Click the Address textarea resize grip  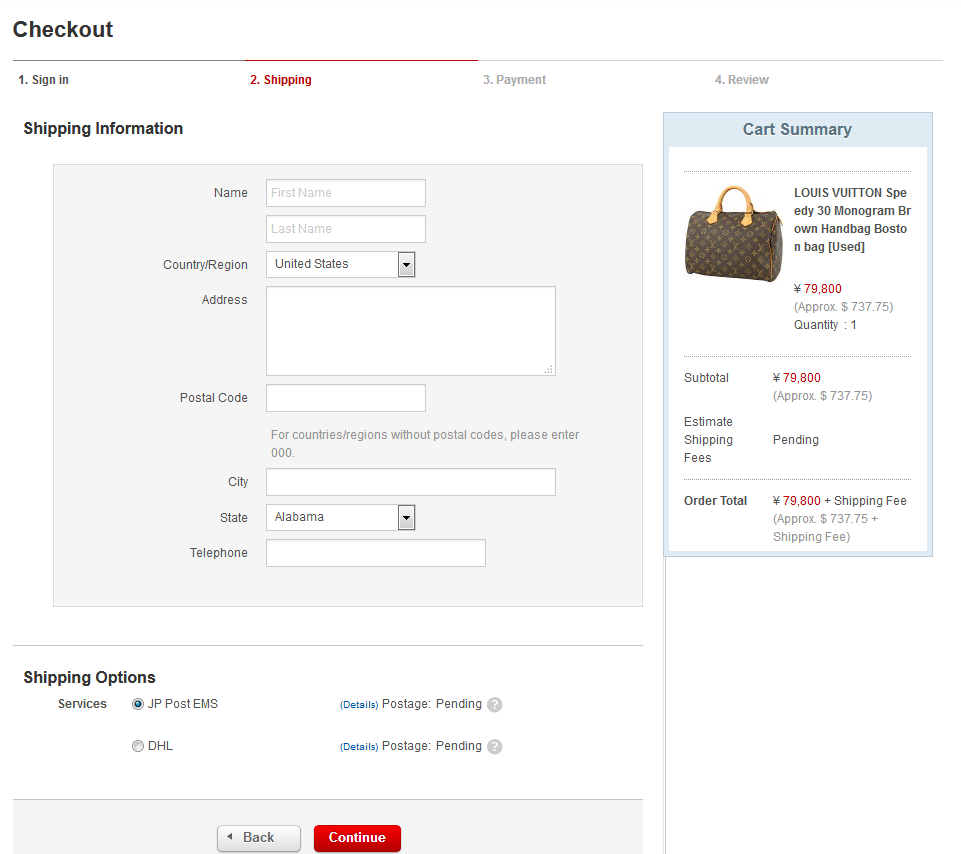pos(549,369)
